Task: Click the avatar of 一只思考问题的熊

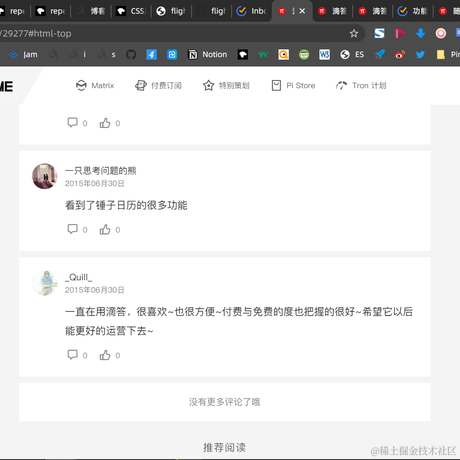Action: click(x=45, y=176)
